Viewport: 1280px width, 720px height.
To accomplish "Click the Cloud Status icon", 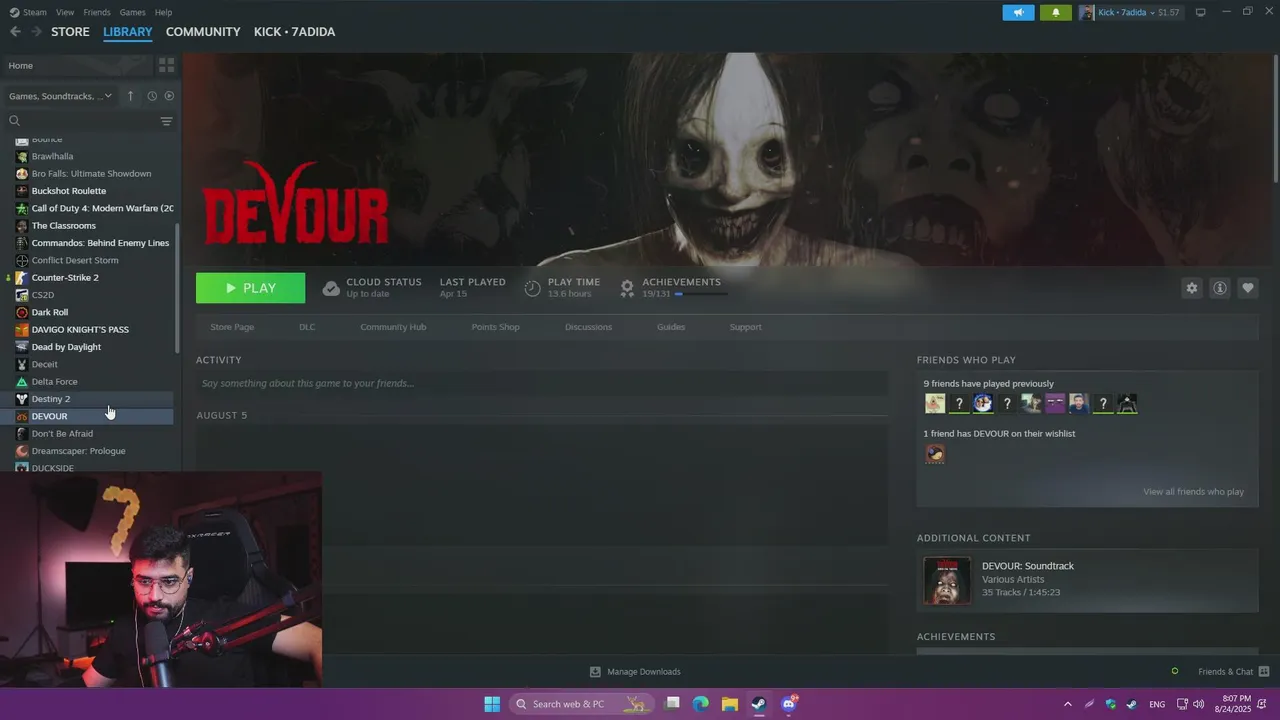I will (331, 288).
